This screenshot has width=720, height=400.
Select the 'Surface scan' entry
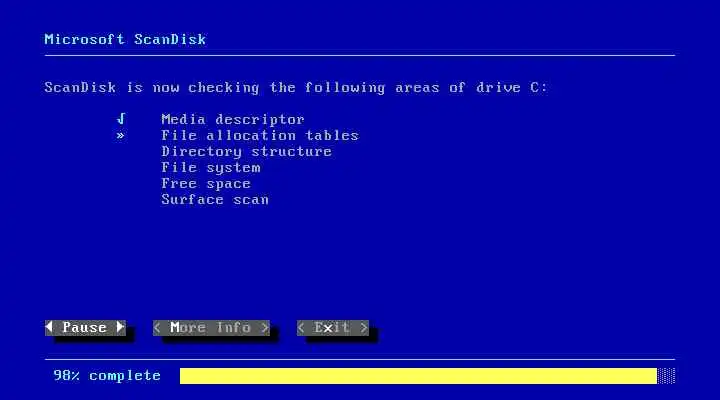215,200
